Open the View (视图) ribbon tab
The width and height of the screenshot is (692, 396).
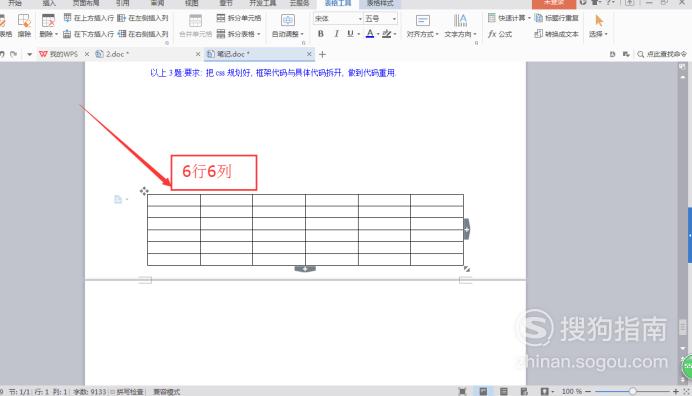coord(192,4)
